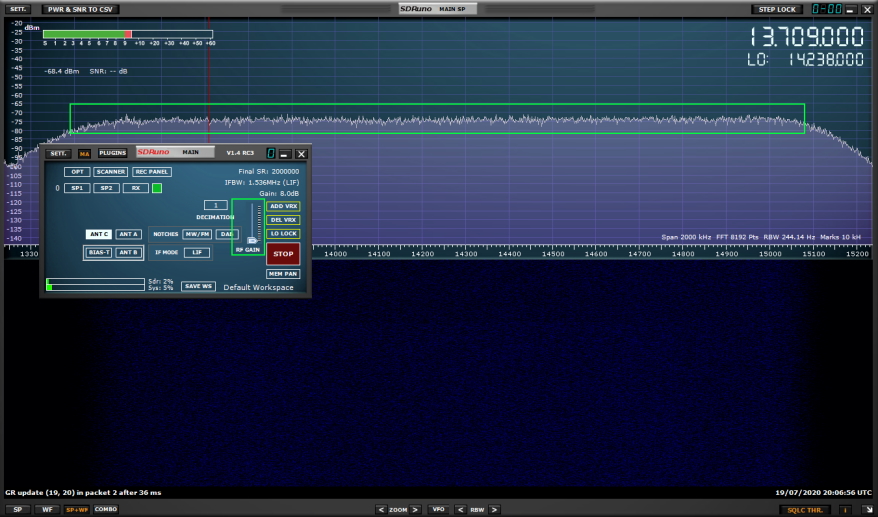Open the OPT options
The width and height of the screenshot is (878, 517).
[77, 172]
